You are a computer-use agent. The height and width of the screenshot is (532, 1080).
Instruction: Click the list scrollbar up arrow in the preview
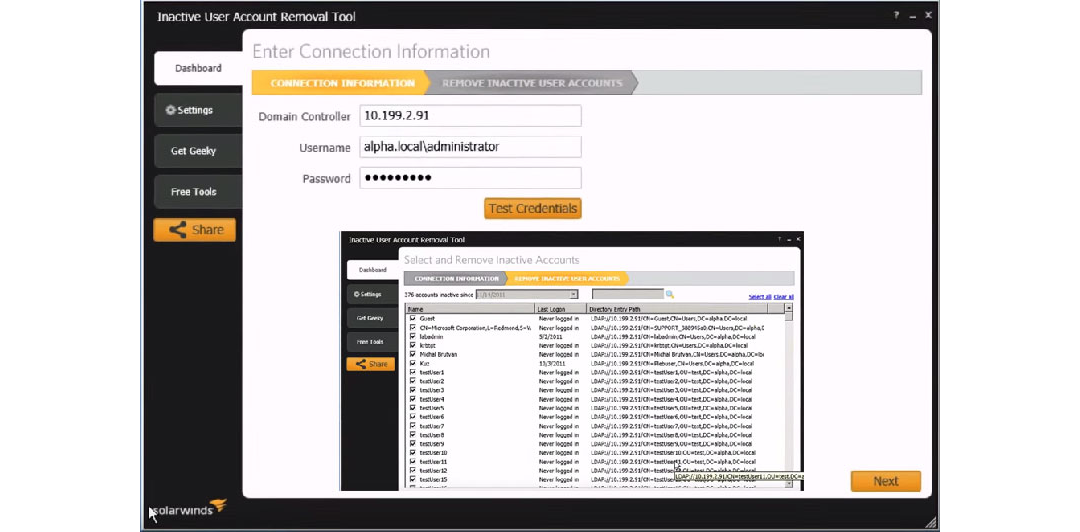789,309
